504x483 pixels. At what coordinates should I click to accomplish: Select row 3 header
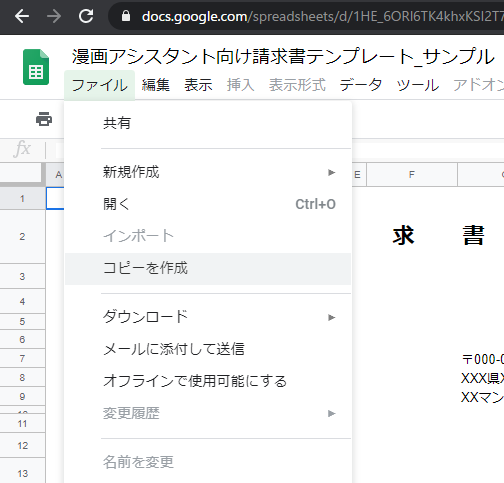[22, 276]
